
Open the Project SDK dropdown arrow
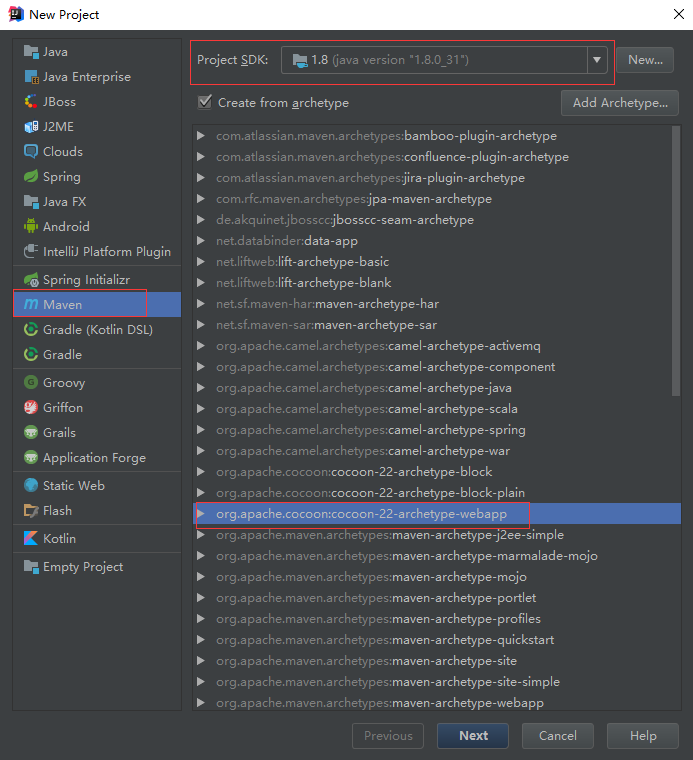pos(597,60)
